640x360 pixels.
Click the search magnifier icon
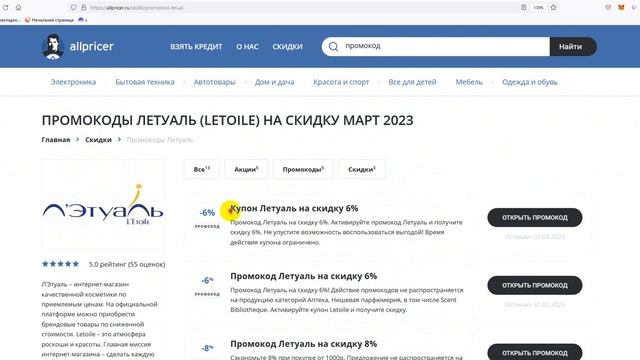pyautogui.click(x=333, y=47)
